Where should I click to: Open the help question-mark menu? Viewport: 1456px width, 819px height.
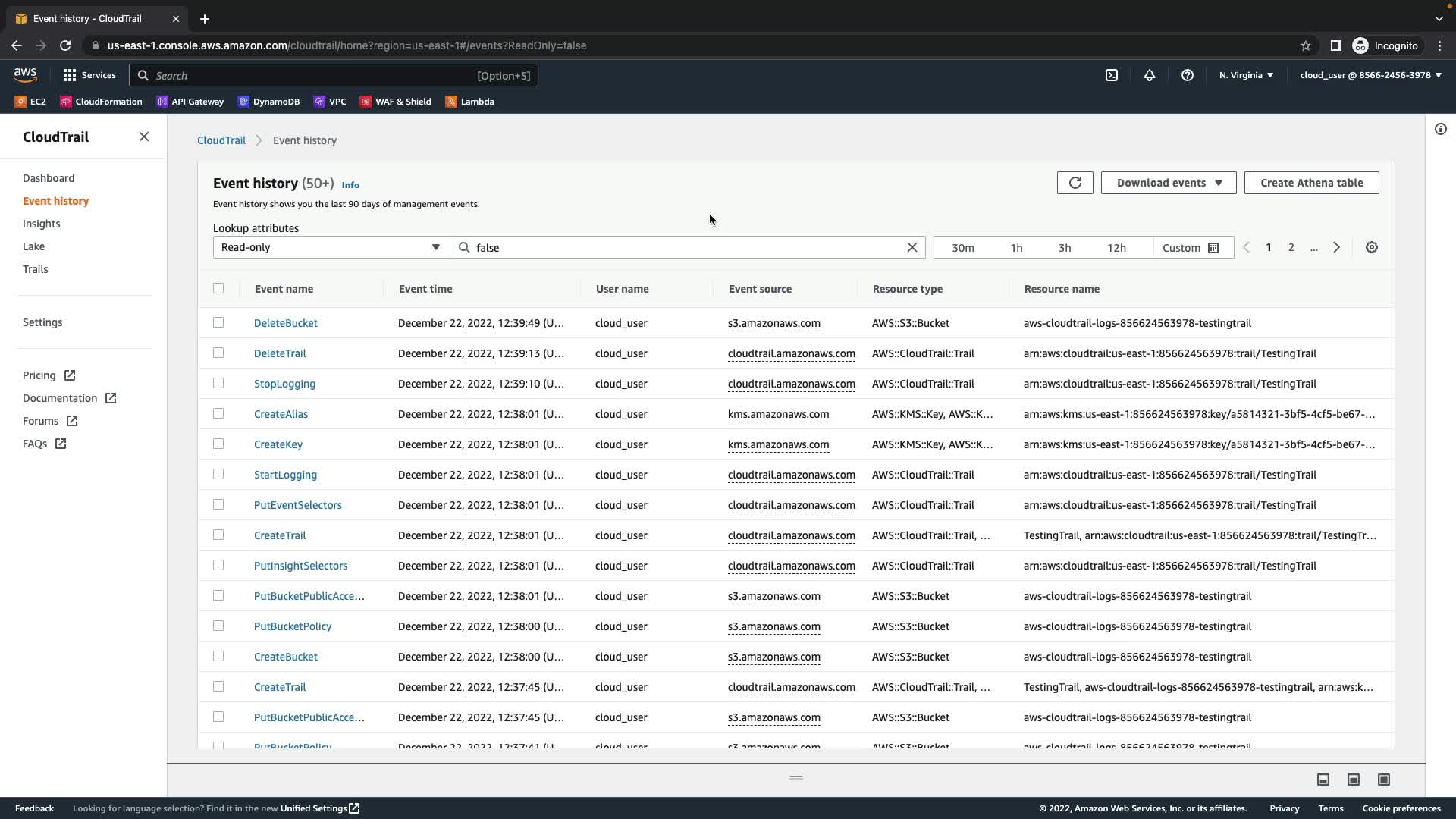click(x=1187, y=75)
